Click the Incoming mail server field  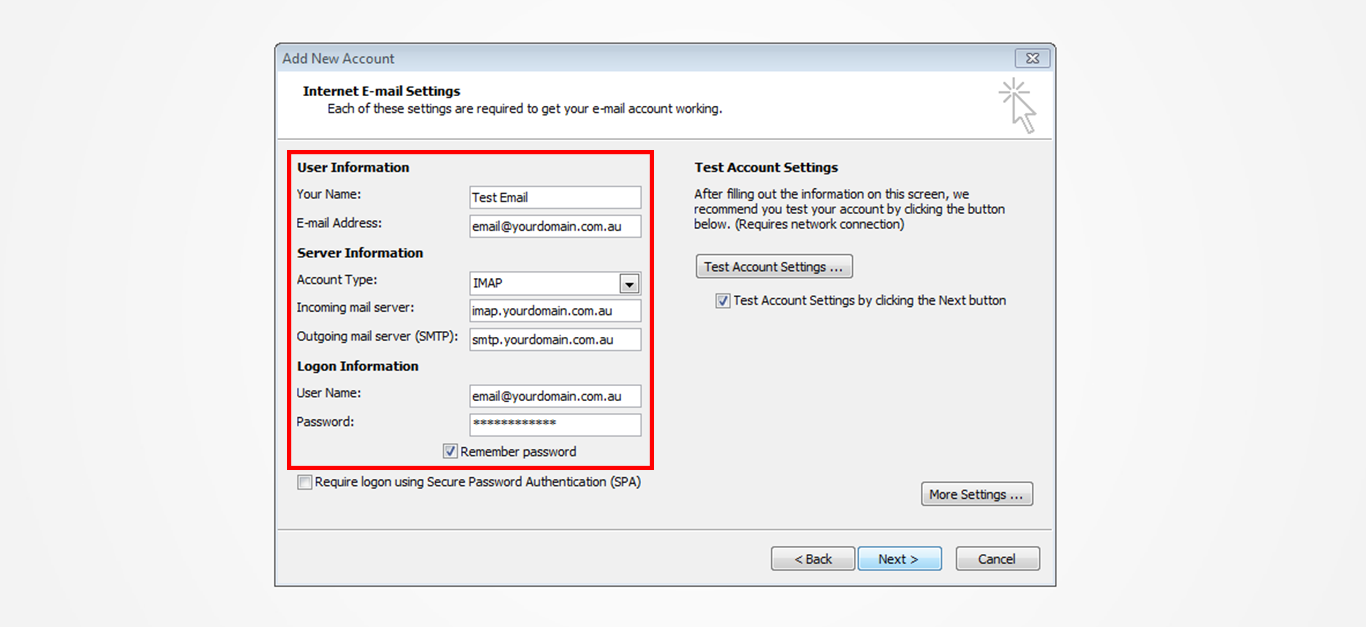555,311
